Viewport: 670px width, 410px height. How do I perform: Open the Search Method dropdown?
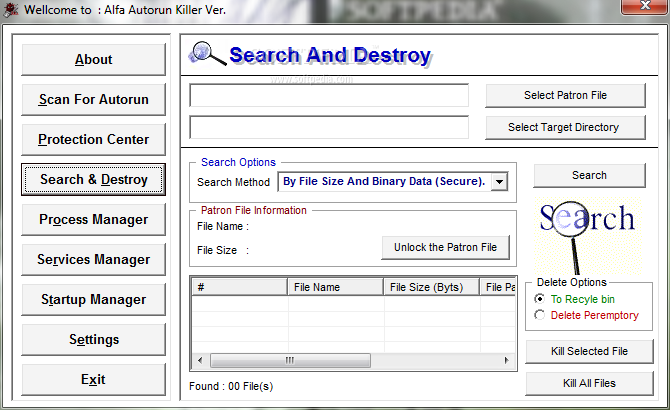pyautogui.click(x=393, y=182)
